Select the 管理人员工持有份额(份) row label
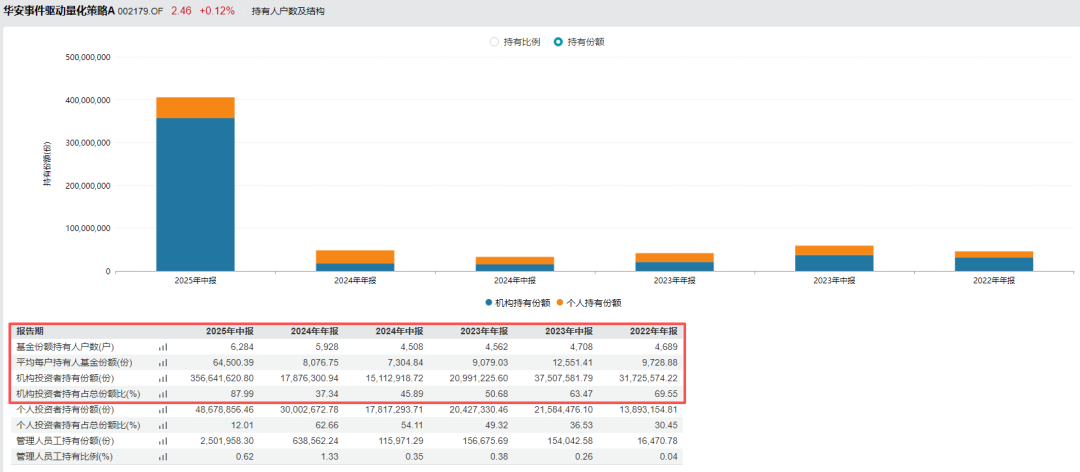Viewport: 1080px width, 472px height. pyautogui.click(x=65, y=441)
